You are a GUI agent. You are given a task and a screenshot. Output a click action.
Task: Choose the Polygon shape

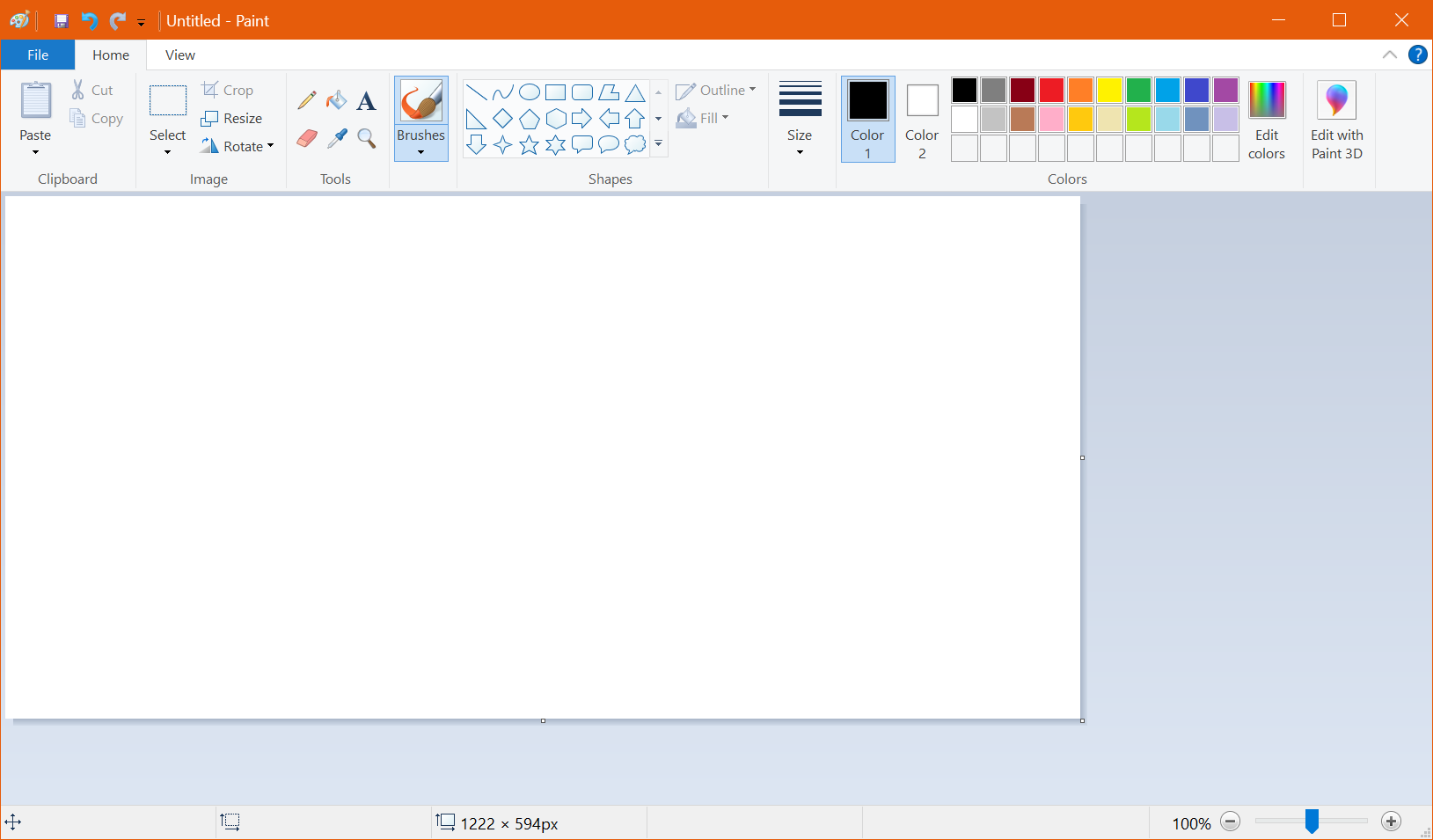coord(609,92)
